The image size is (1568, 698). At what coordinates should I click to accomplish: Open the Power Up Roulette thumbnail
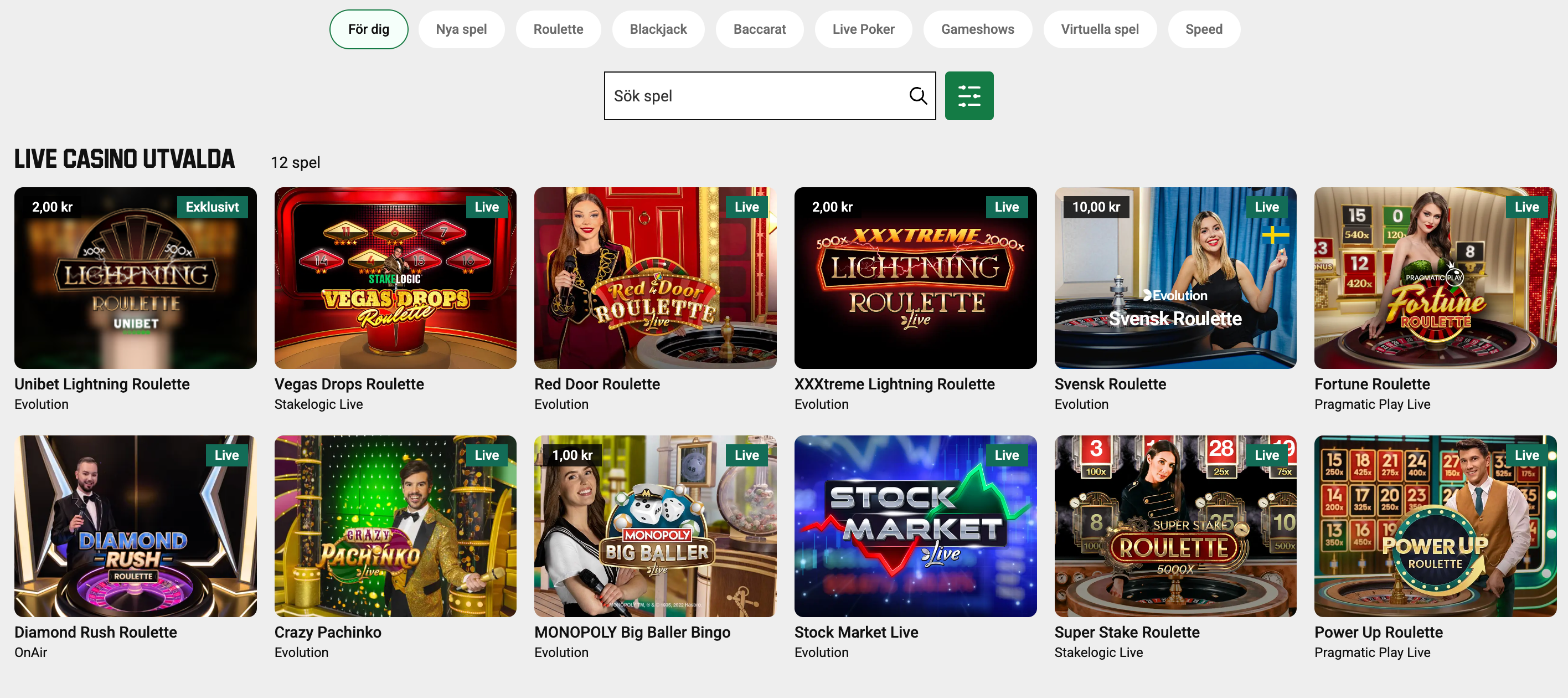tap(1435, 526)
